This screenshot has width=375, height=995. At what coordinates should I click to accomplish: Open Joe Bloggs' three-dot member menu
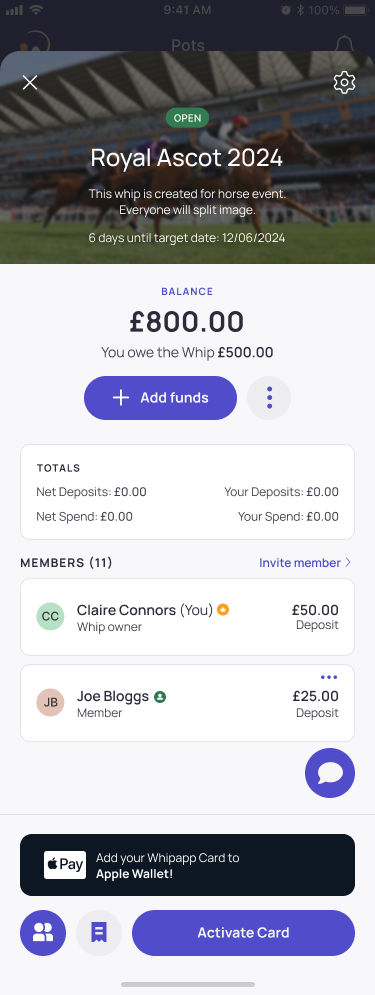pyautogui.click(x=329, y=677)
